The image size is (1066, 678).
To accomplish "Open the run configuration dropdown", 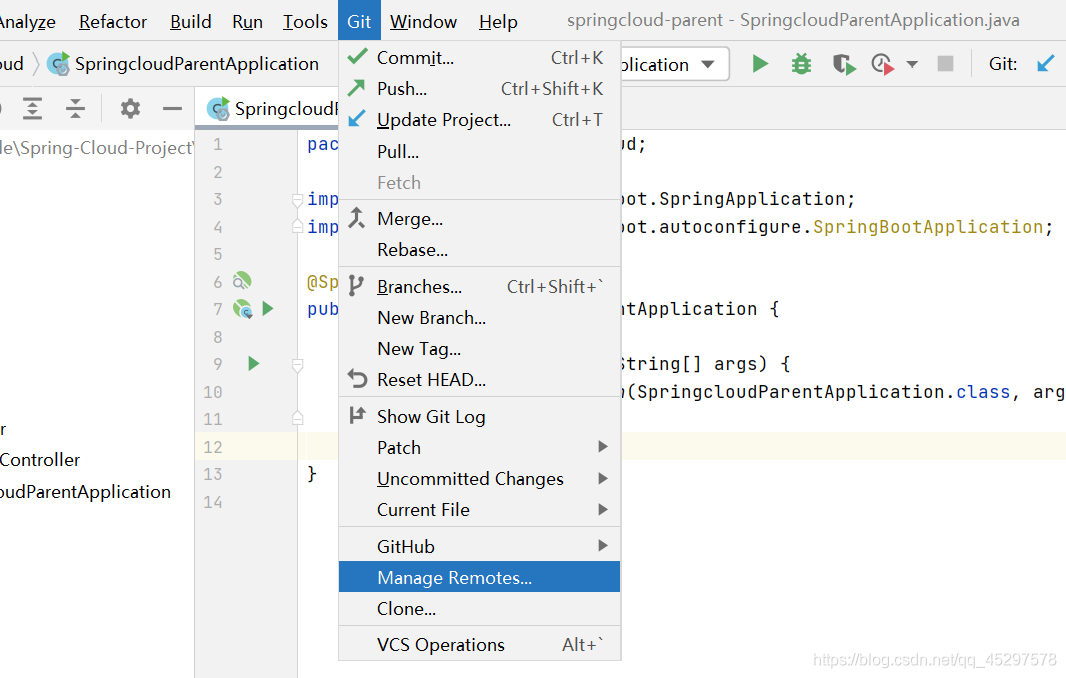I will (x=708, y=64).
